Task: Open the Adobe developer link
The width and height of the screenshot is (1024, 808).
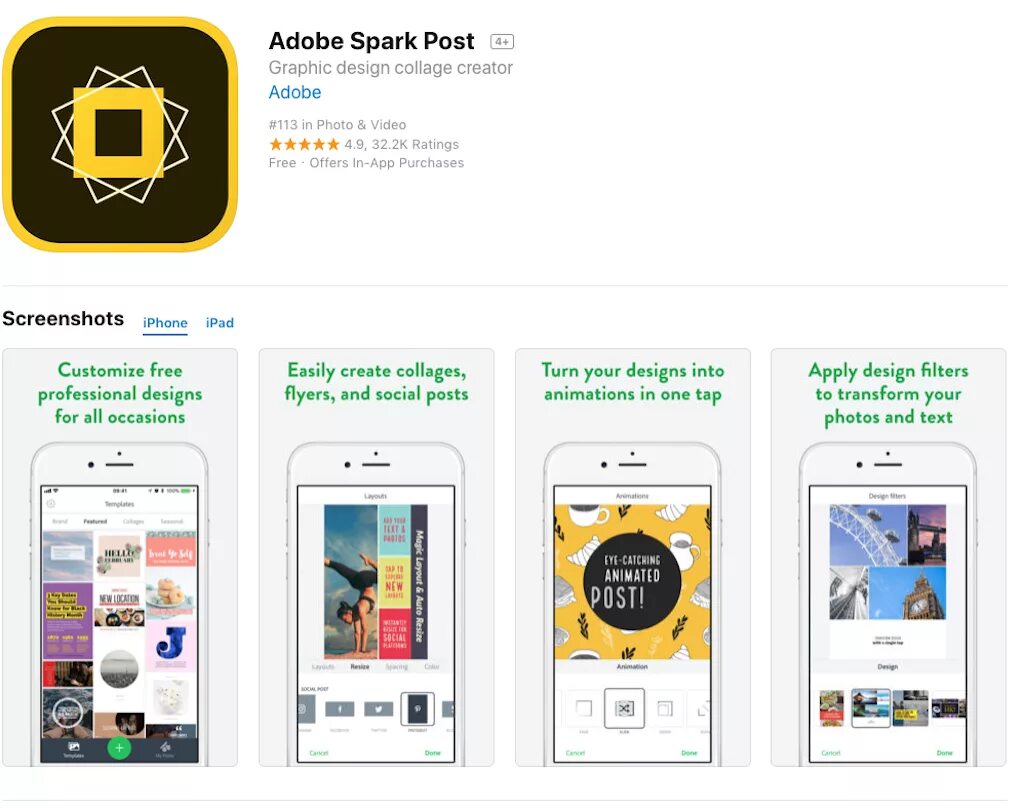Action: [295, 92]
